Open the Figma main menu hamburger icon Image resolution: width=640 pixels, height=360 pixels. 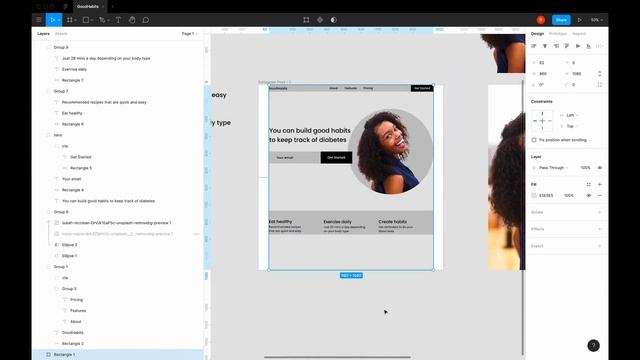point(39,20)
